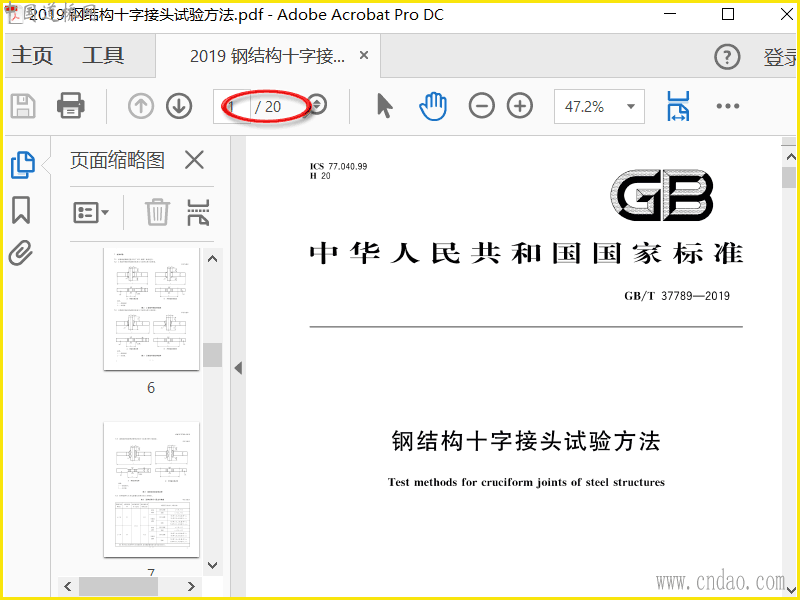This screenshot has height=600, width=800.
Task: Close the 页面缩略图 panel
Action: [194, 160]
